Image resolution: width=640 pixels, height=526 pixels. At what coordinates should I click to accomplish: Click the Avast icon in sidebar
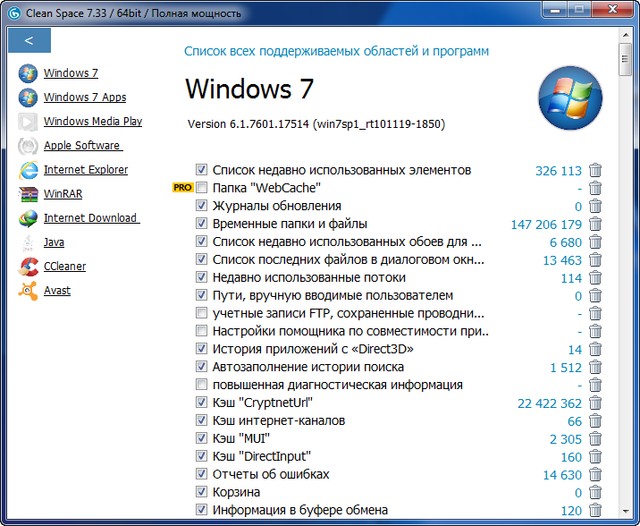[x=28, y=290]
